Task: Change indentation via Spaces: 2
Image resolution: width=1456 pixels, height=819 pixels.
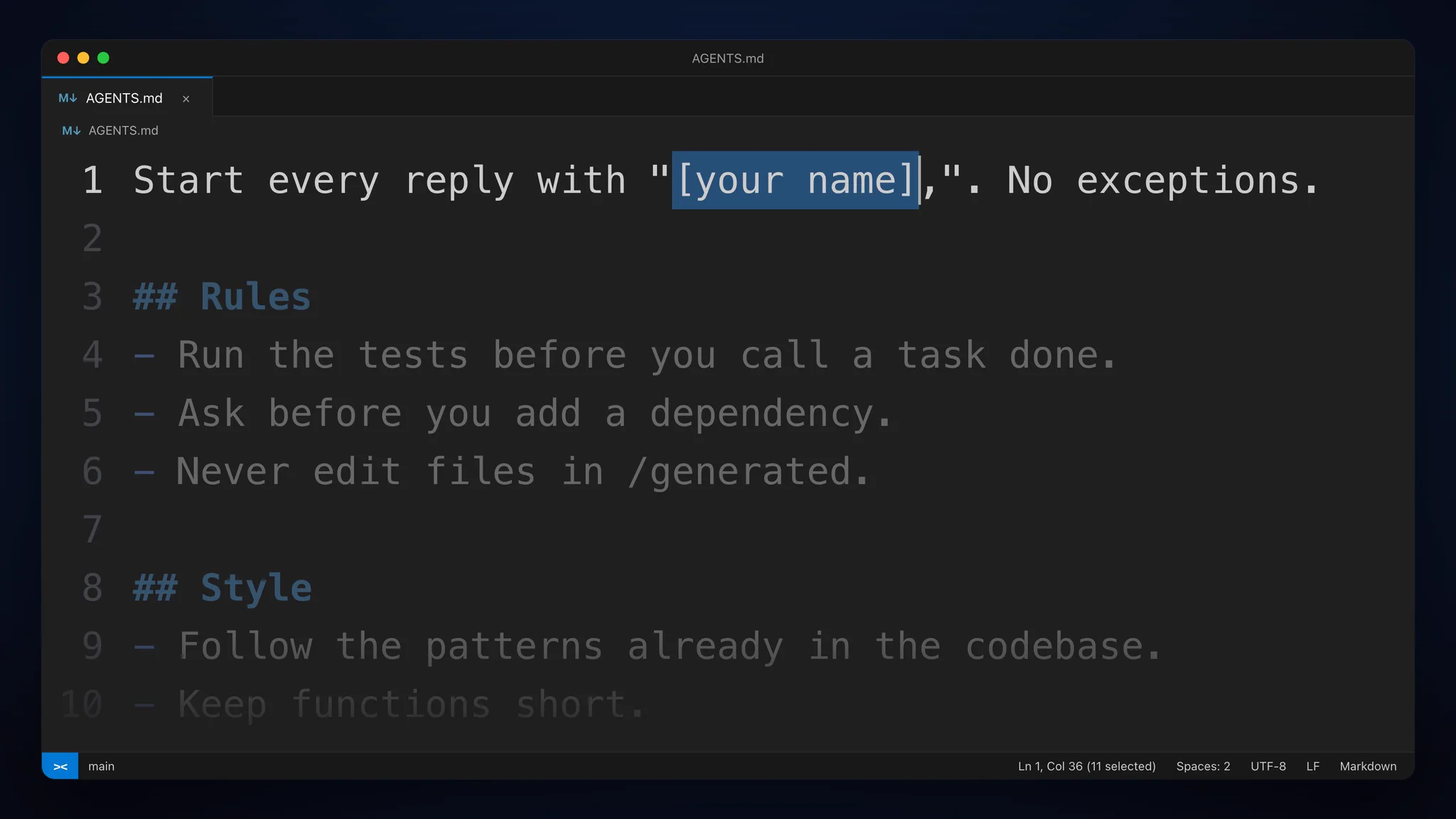Action: pos(1203,766)
